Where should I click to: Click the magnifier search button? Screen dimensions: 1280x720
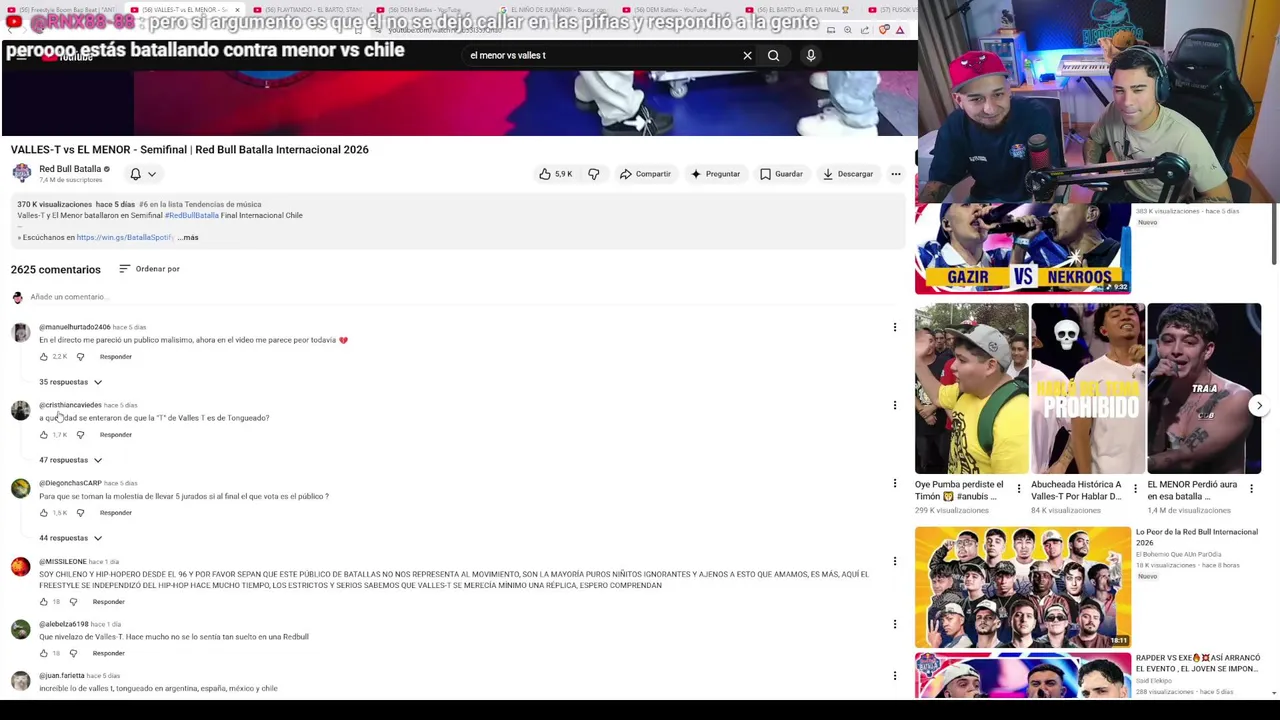point(773,56)
